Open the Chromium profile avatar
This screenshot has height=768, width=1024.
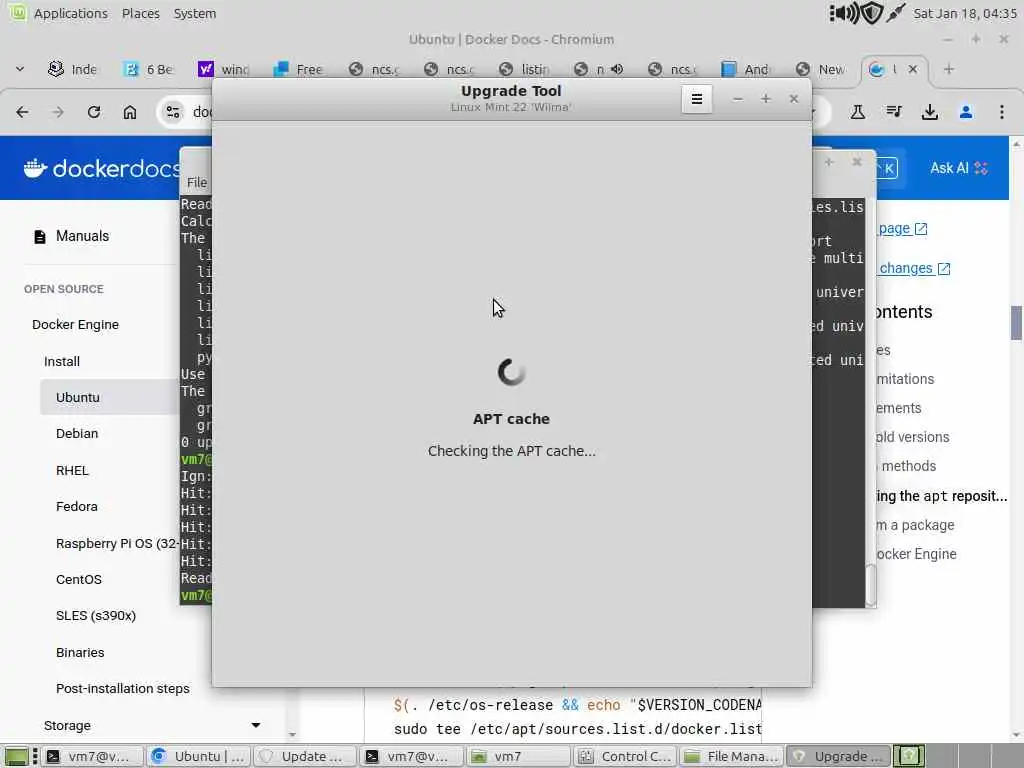966,112
